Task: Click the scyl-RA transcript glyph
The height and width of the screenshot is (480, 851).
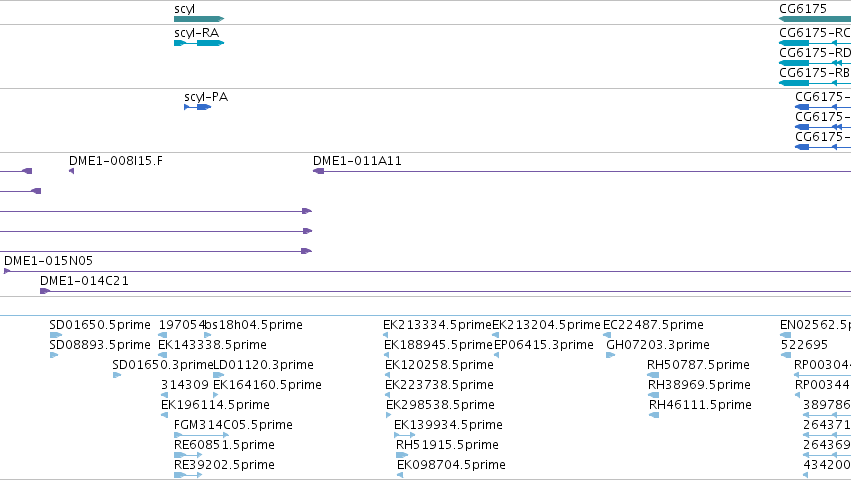Action: tap(199, 43)
